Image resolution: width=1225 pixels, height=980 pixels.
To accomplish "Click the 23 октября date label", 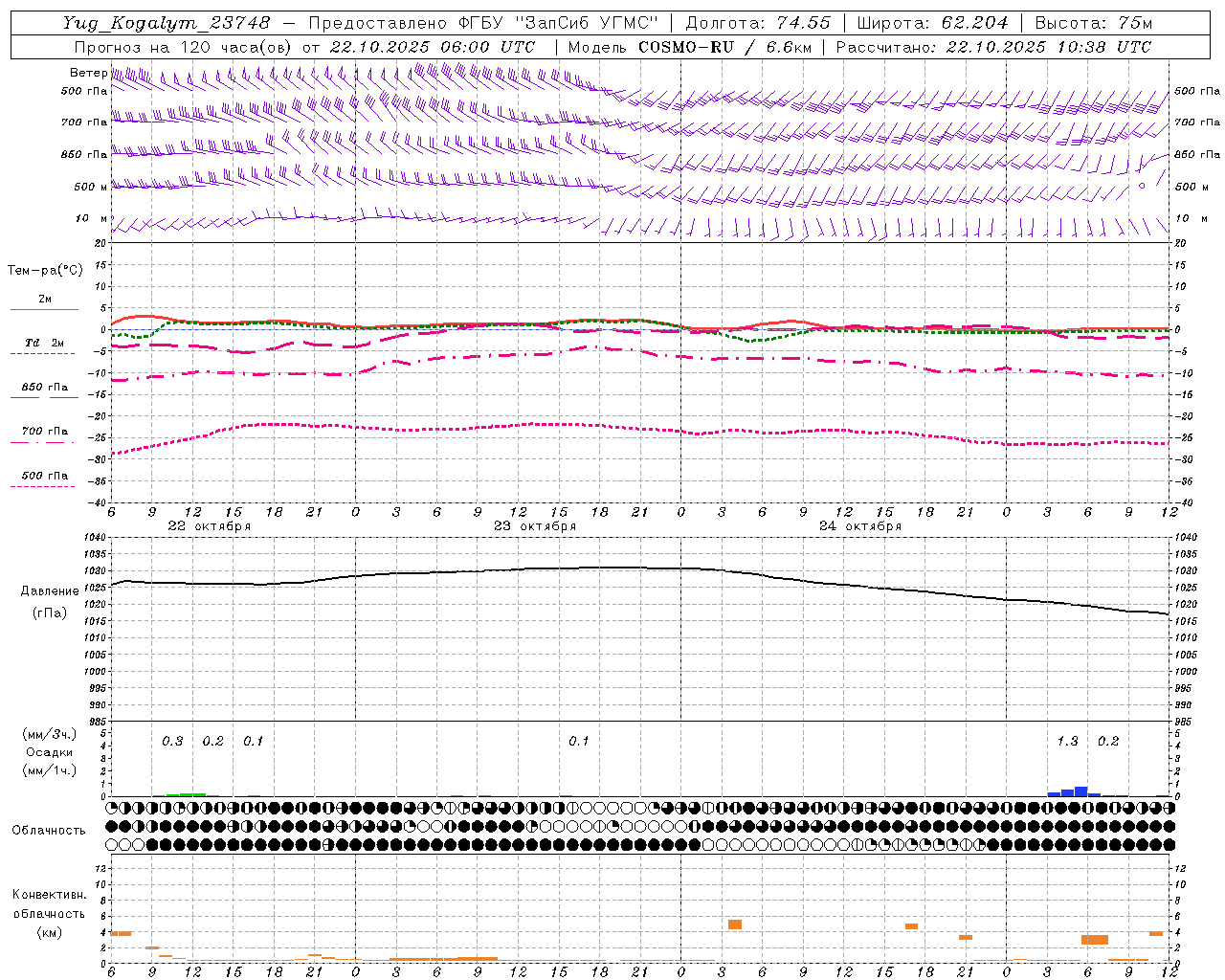I will coord(535,526).
